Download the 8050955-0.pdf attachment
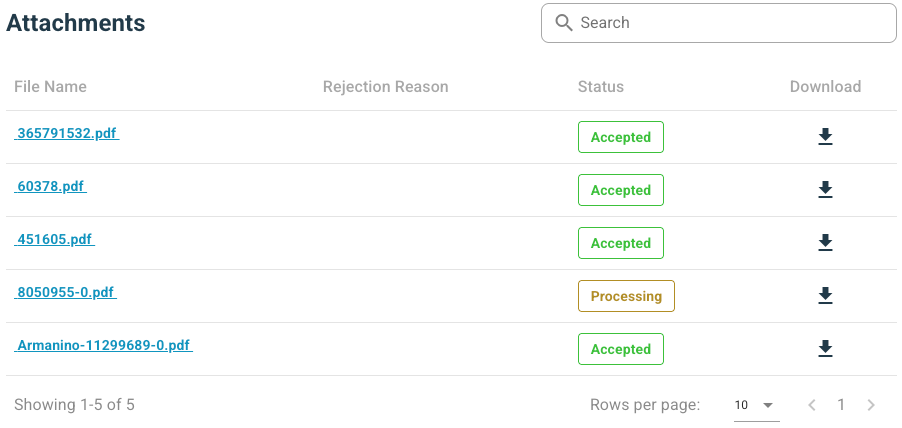This screenshot has width=902, height=428. click(x=825, y=296)
